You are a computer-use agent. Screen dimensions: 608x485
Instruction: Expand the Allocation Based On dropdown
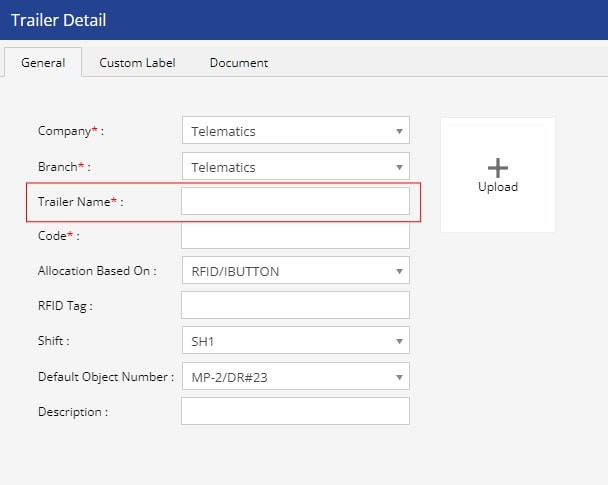click(x=295, y=270)
